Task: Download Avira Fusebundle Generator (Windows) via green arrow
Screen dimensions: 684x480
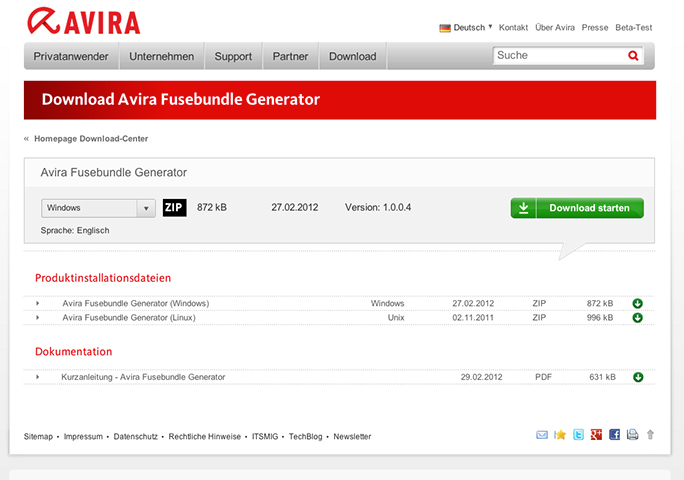Action: (x=637, y=303)
